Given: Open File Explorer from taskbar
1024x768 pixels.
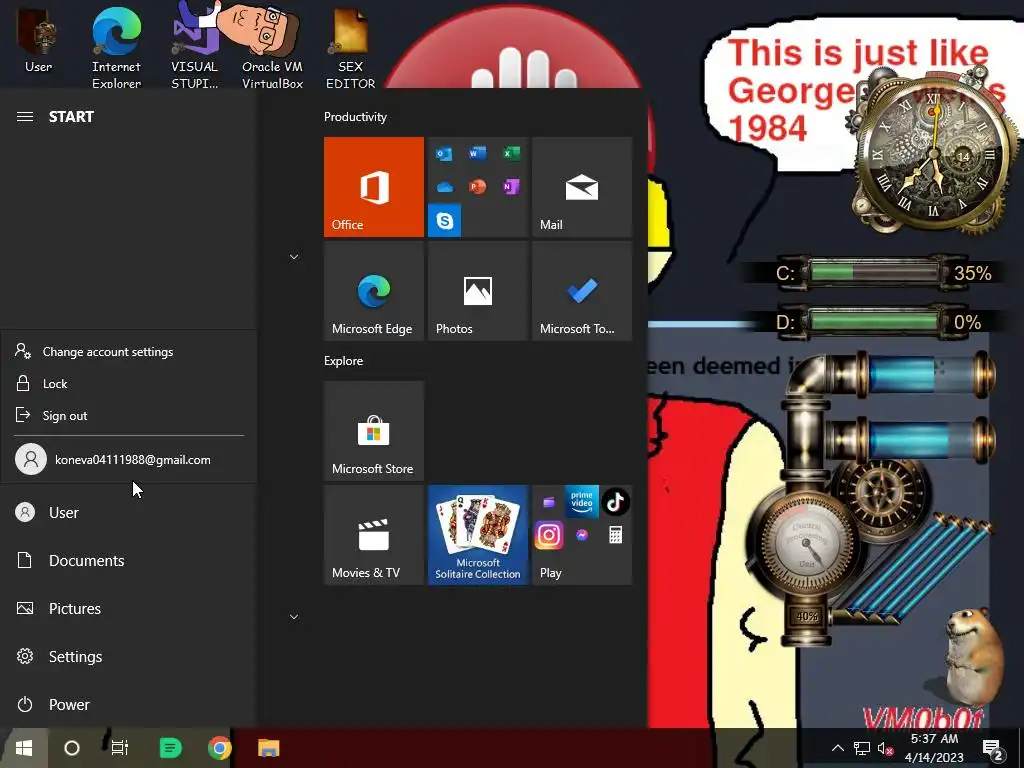Looking at the screenshot, I should click(268, 748).
